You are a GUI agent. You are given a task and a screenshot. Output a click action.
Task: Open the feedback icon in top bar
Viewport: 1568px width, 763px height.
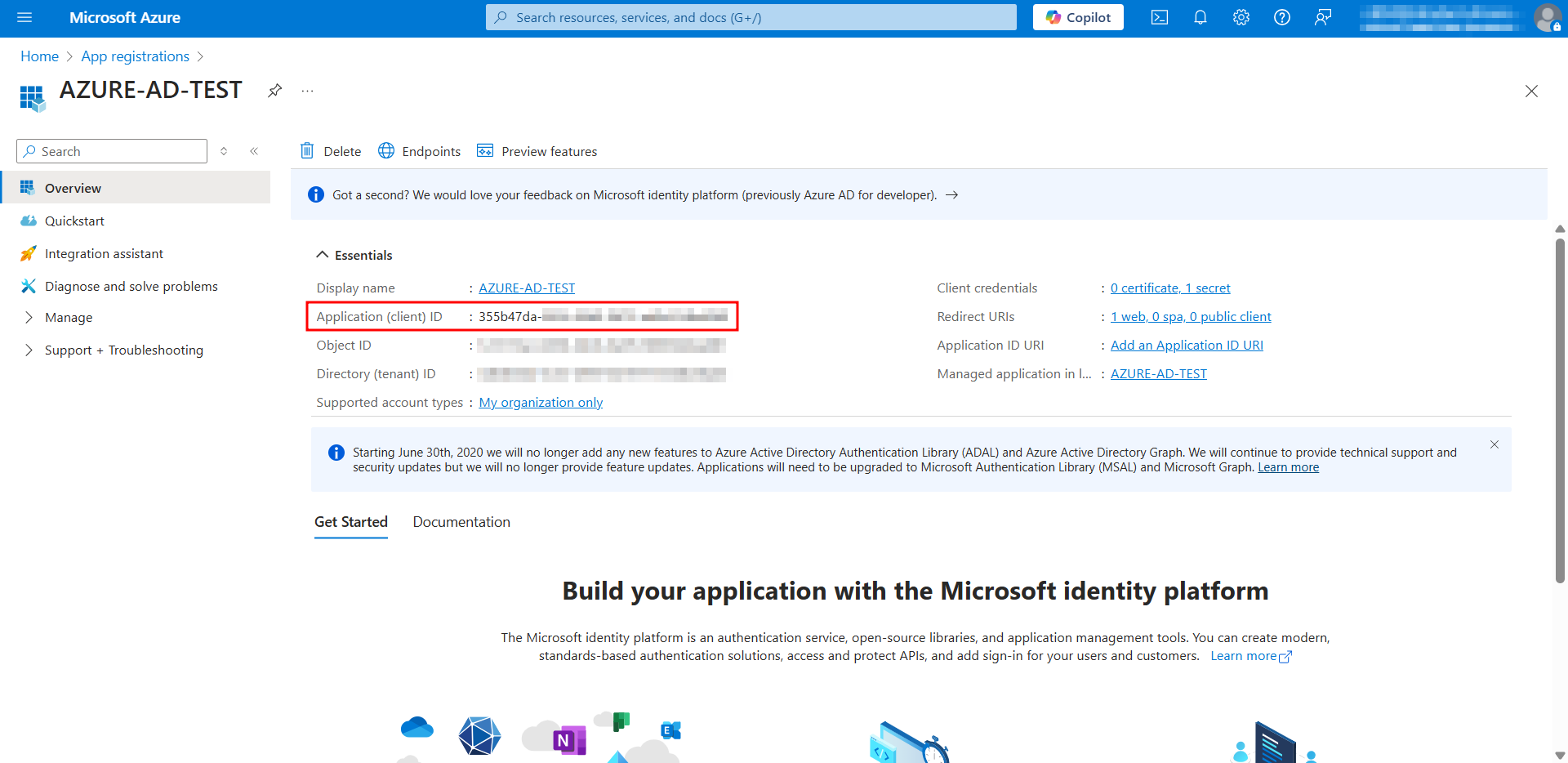[x=1323, y=17]
